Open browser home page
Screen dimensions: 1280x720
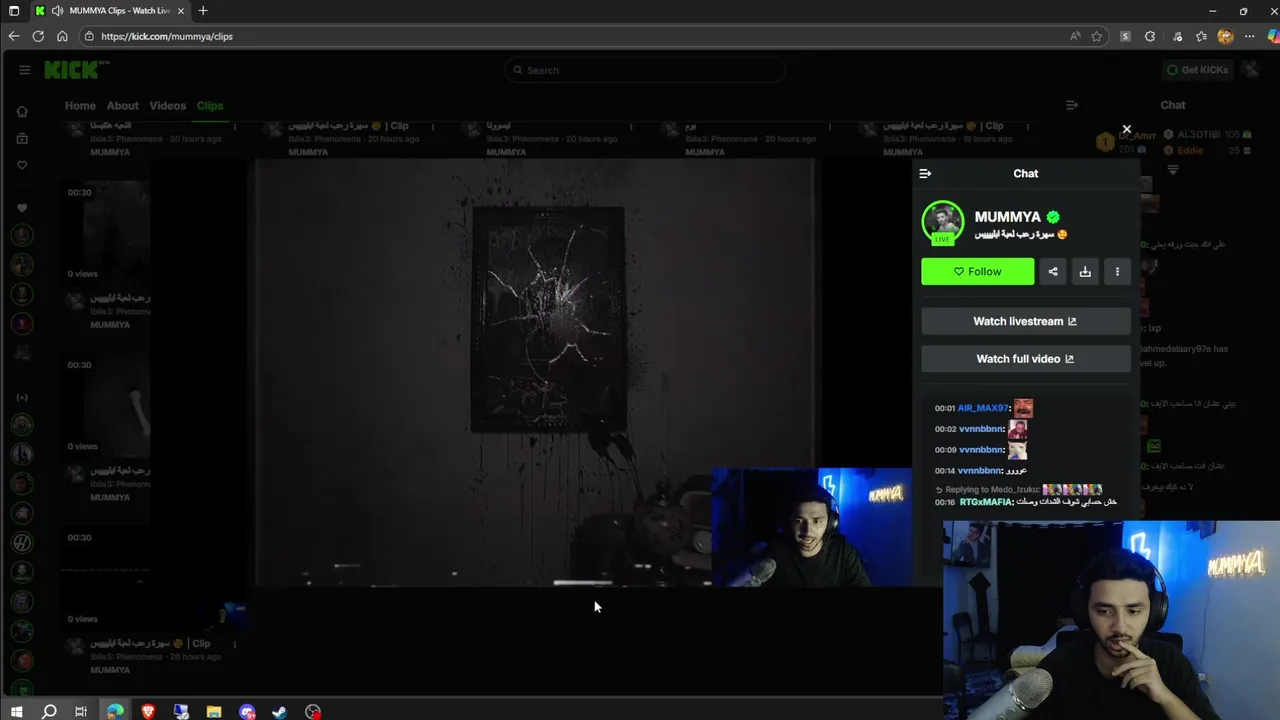[62, 36]
